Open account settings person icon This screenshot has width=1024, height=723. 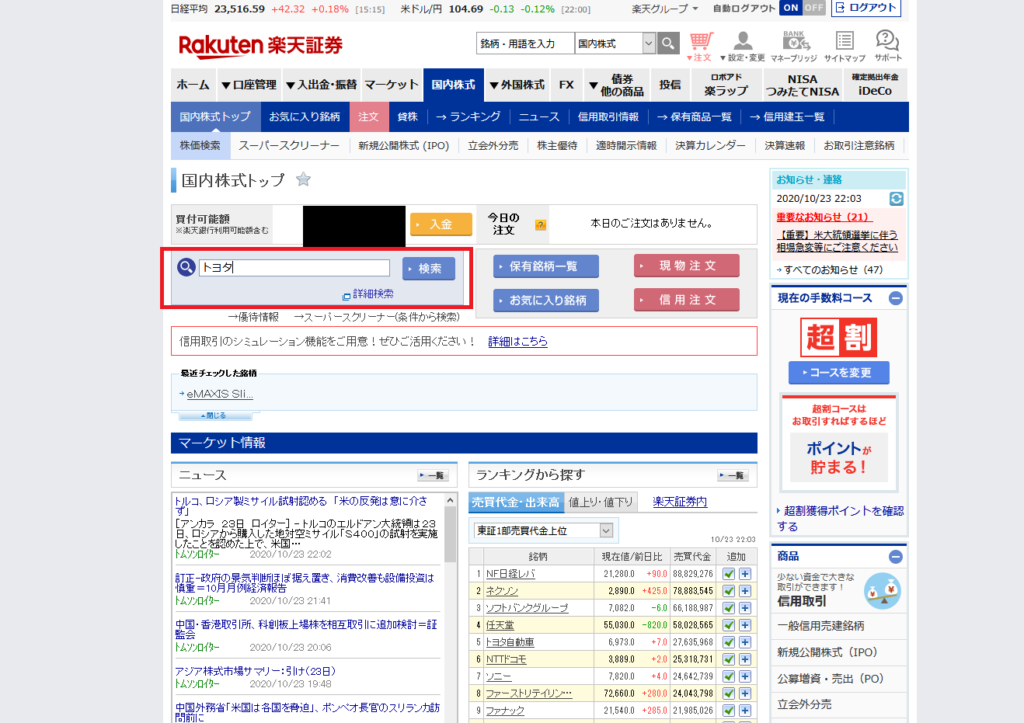(x=743, y=47)
